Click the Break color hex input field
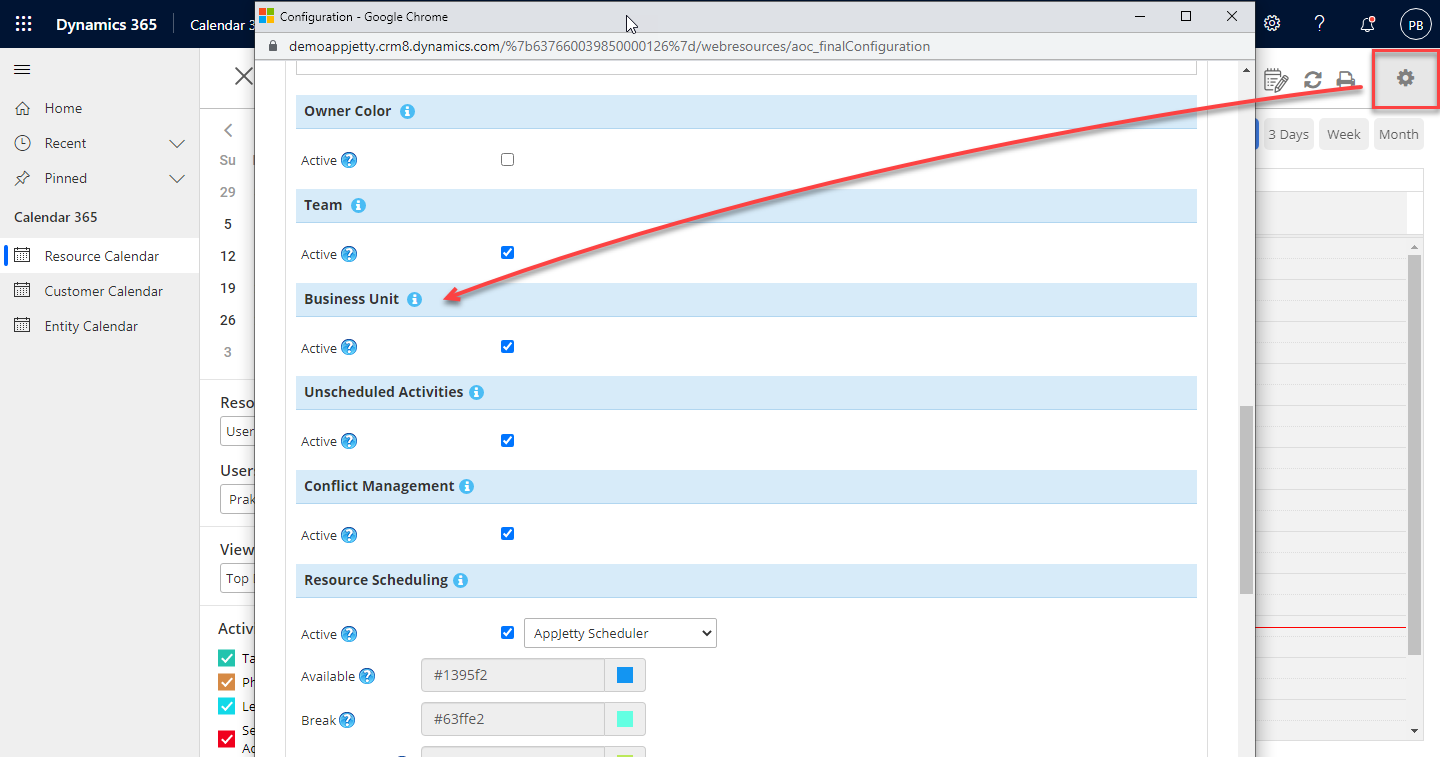This screenshot has height=757, width=1440. (513, 719)
